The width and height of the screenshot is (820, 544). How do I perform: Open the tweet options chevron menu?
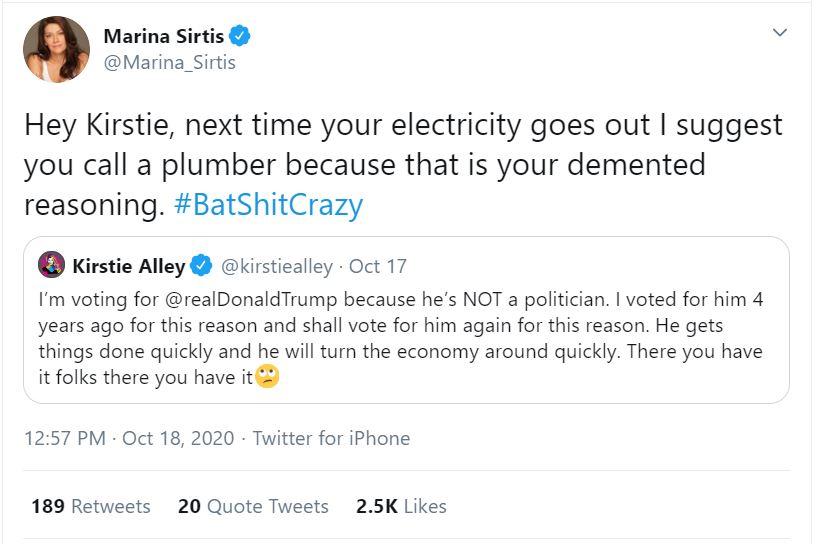coord(781,33)
